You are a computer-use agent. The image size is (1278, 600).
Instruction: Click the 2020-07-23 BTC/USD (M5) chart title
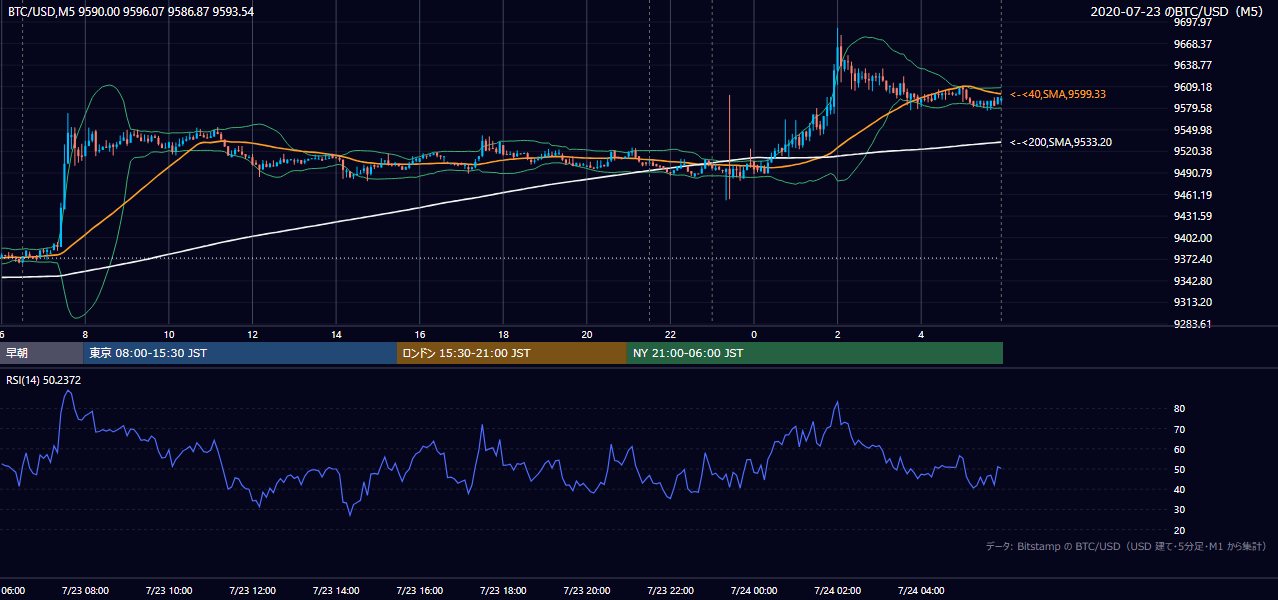(x=1178, y=11)
